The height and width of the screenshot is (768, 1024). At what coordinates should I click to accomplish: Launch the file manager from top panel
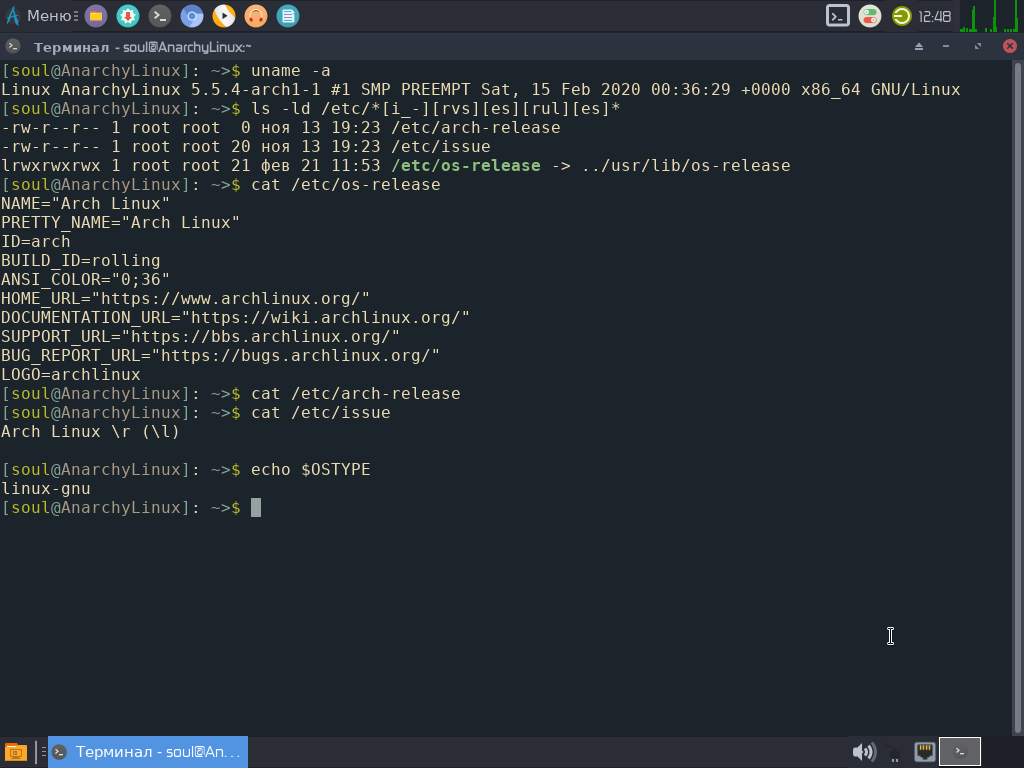96,16
